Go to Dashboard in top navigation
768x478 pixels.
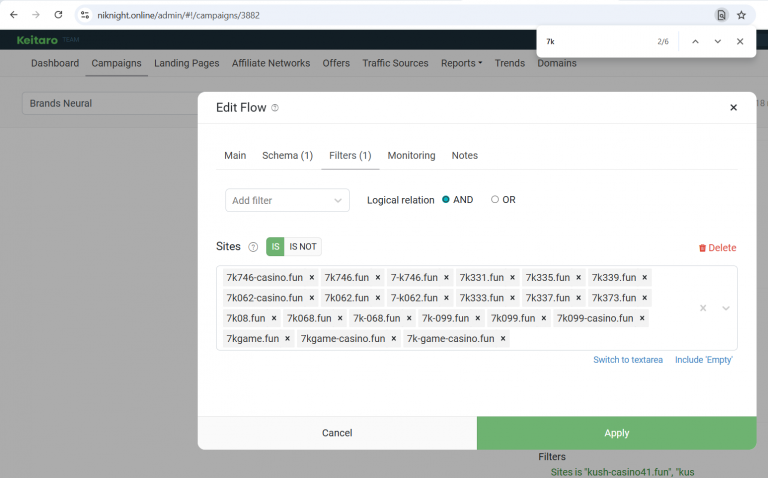tap(55, 63)
